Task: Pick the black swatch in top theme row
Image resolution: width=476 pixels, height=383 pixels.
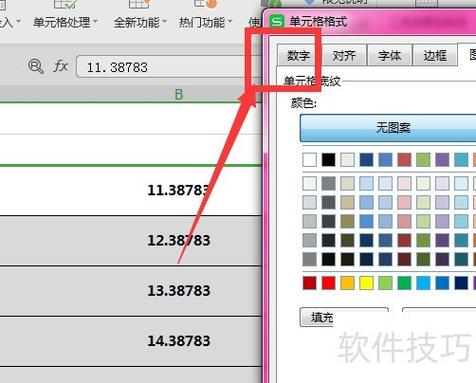Action: tap(328, 160)
